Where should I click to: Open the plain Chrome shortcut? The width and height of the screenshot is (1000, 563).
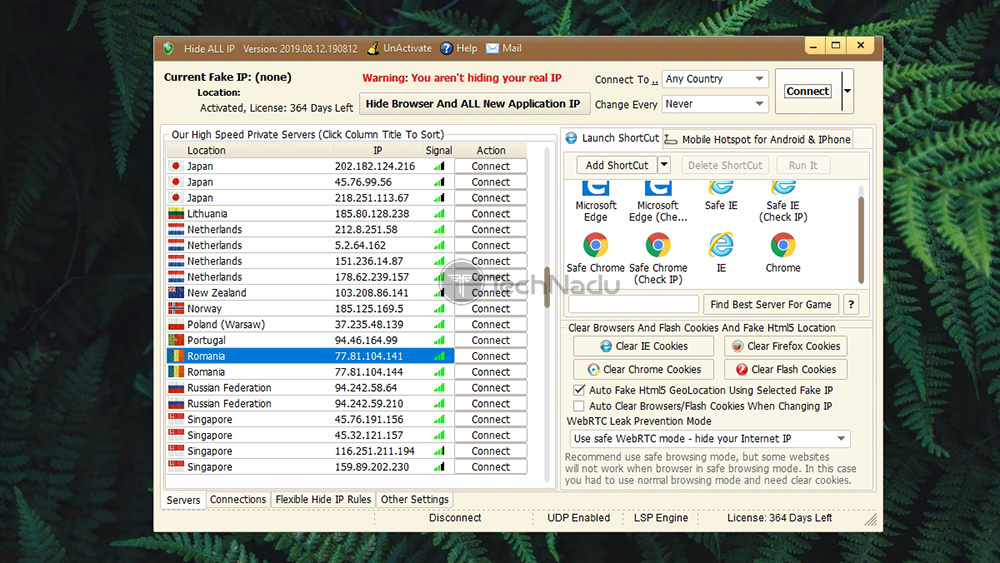point(783,253)
